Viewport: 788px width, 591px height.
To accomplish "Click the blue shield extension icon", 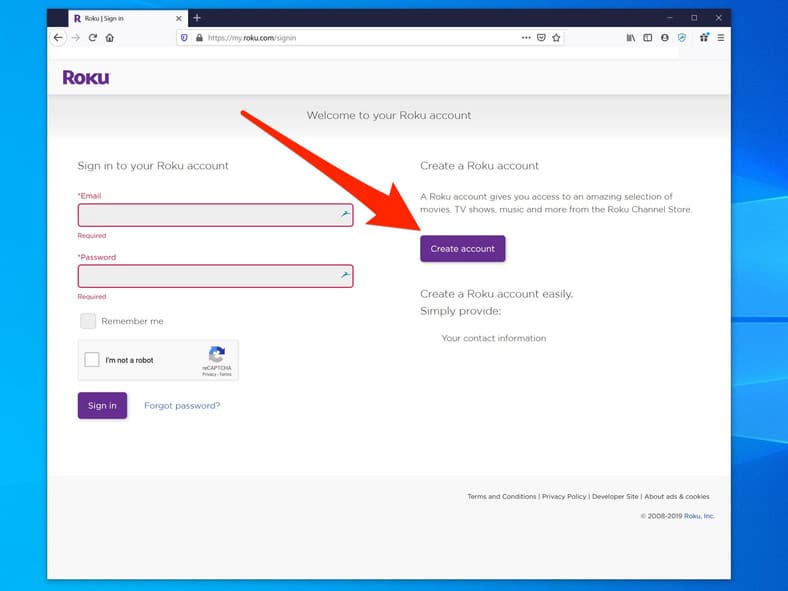I will click(x=682, y=38).
